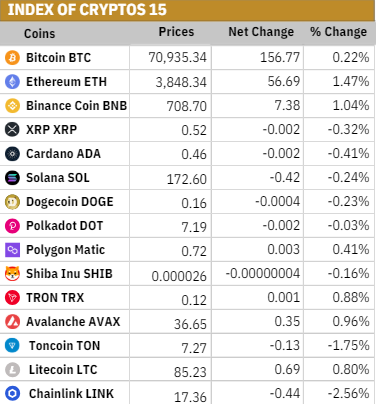
Task: Select the Dogecoin dog icon
Action: coord(12,202)
